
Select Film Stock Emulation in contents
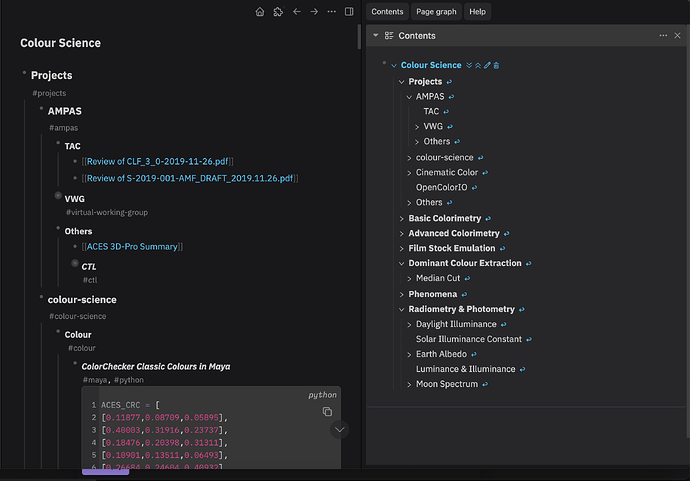click(x=451, y=248)
